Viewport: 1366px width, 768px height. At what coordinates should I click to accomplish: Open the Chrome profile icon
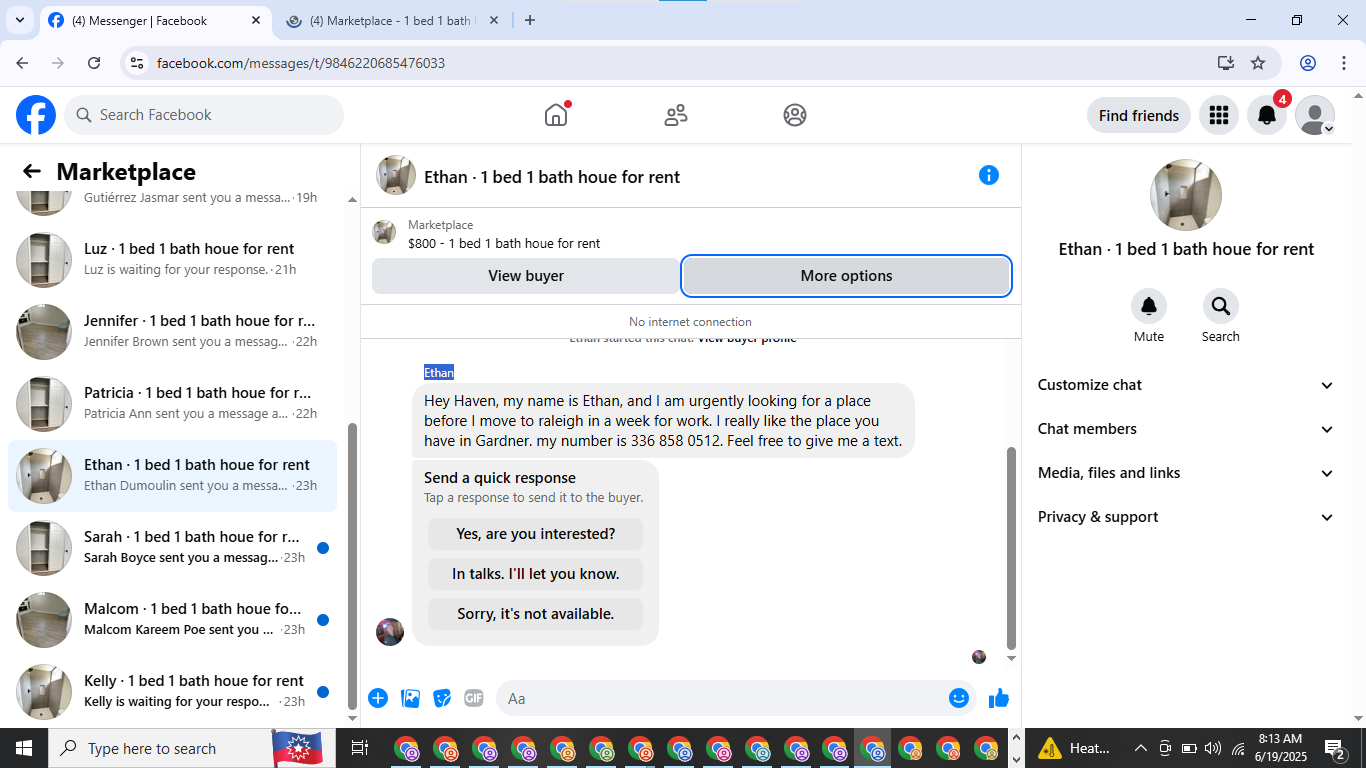(x=1308, y=63)
